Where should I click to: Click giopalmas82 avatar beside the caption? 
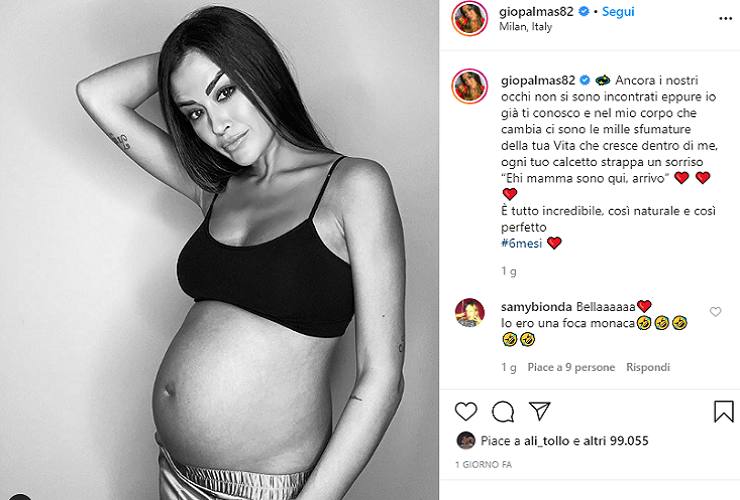point(469,86)
